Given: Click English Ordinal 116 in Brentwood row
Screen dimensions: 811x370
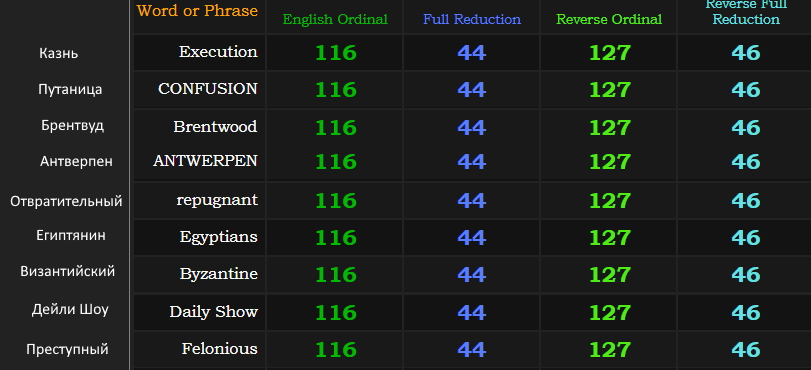Looking at the screenshot, I should 336,128.
